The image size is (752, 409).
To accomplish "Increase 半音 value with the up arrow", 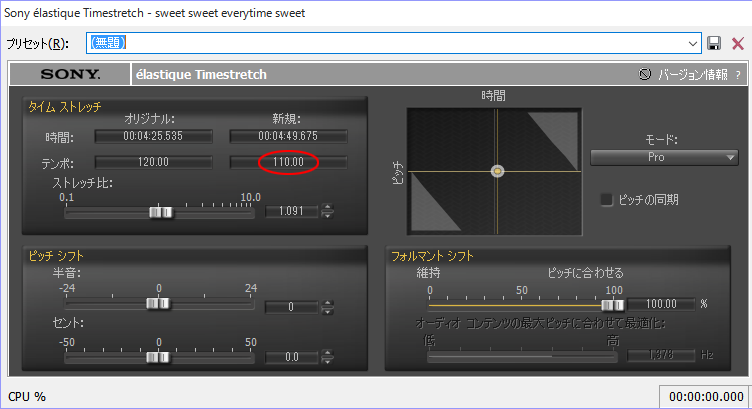I will pyautogui.click(x=328, y=303).
